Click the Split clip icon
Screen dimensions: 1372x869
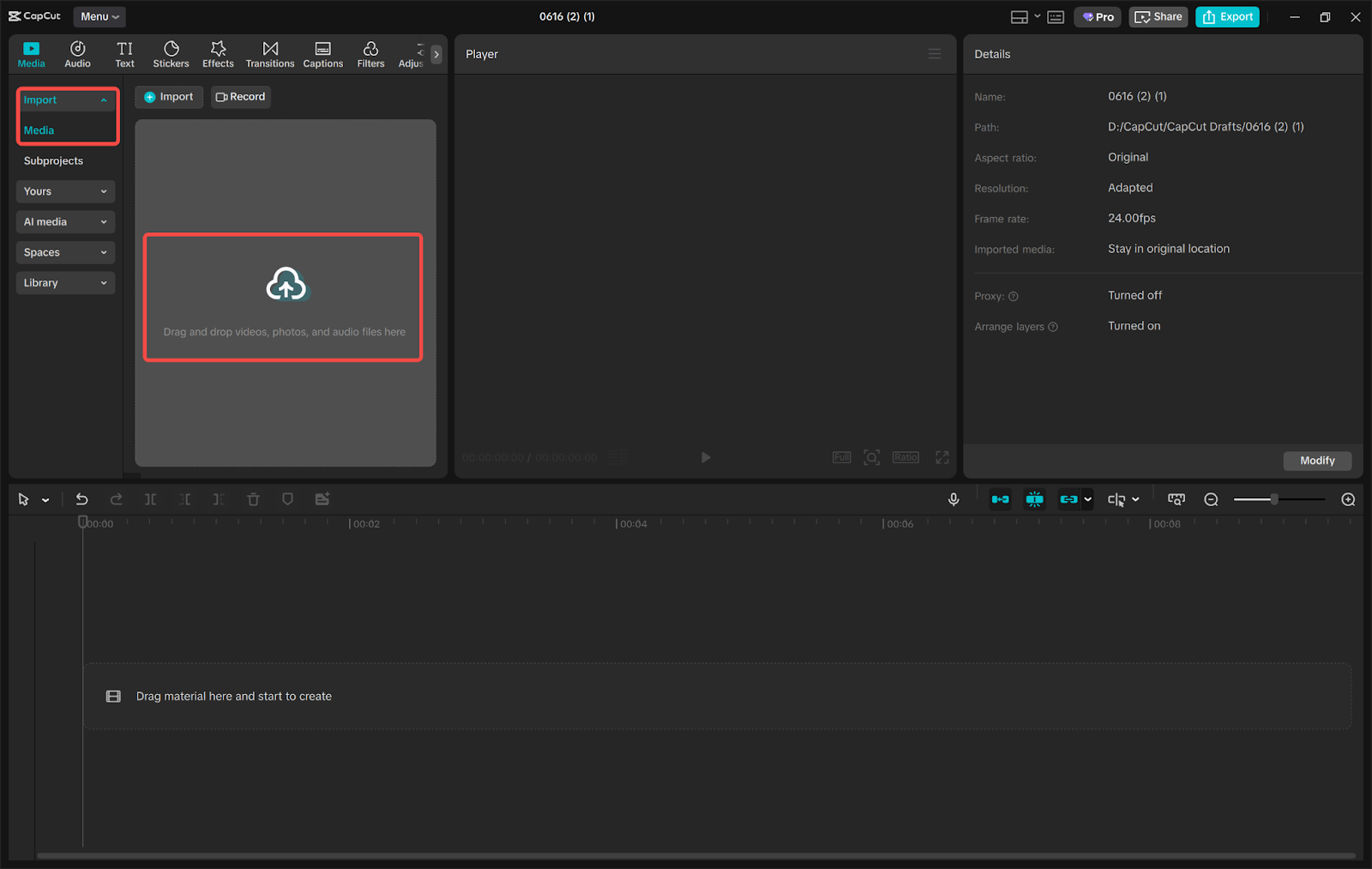point(150,499)
